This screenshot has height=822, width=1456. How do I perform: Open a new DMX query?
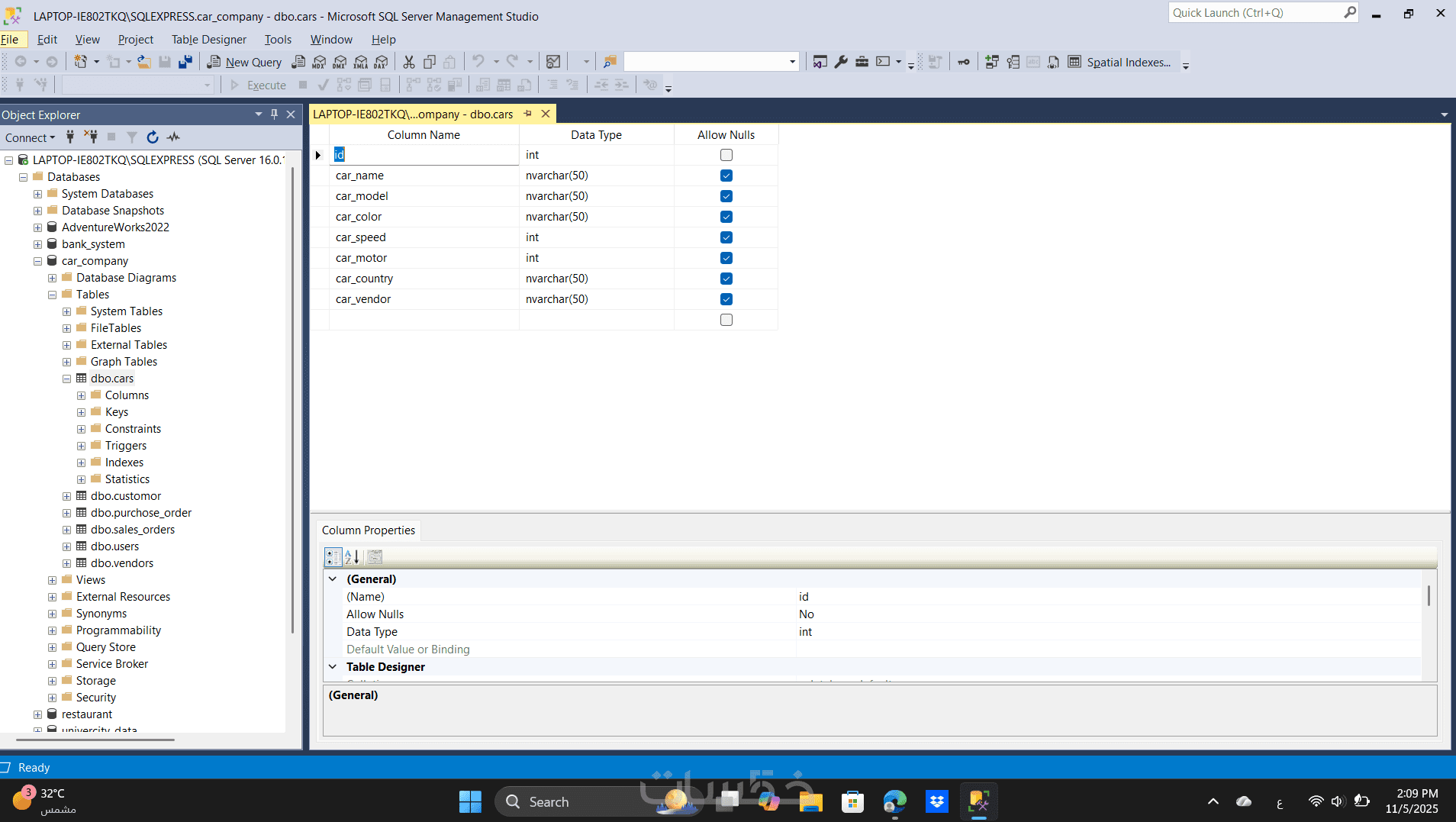(x=340, y=62)
